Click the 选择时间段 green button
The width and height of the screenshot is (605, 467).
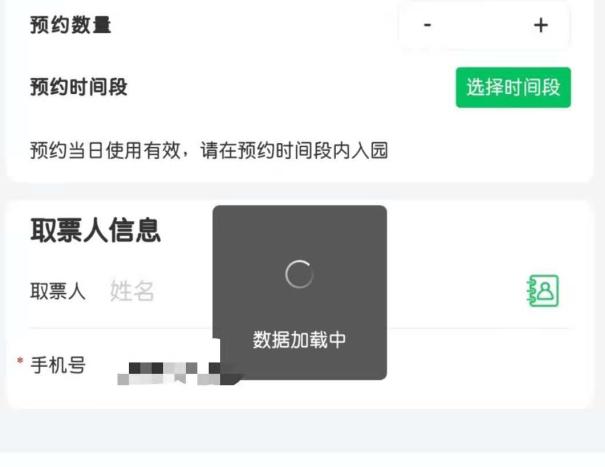click(513, 87)
